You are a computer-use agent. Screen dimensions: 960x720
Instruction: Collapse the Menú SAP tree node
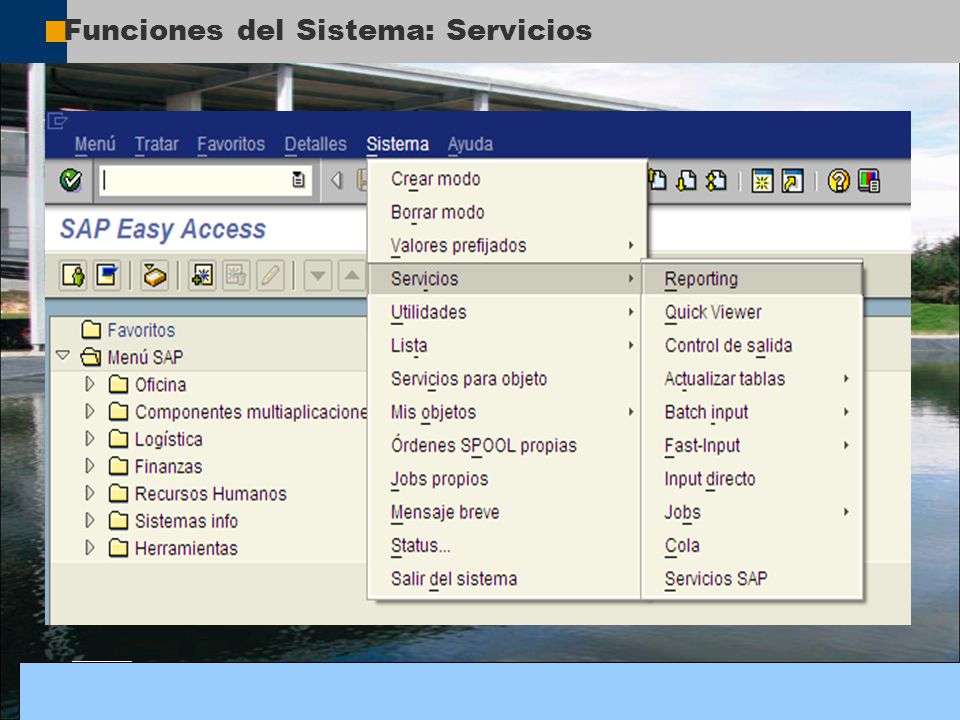click(x=62, y=356)
